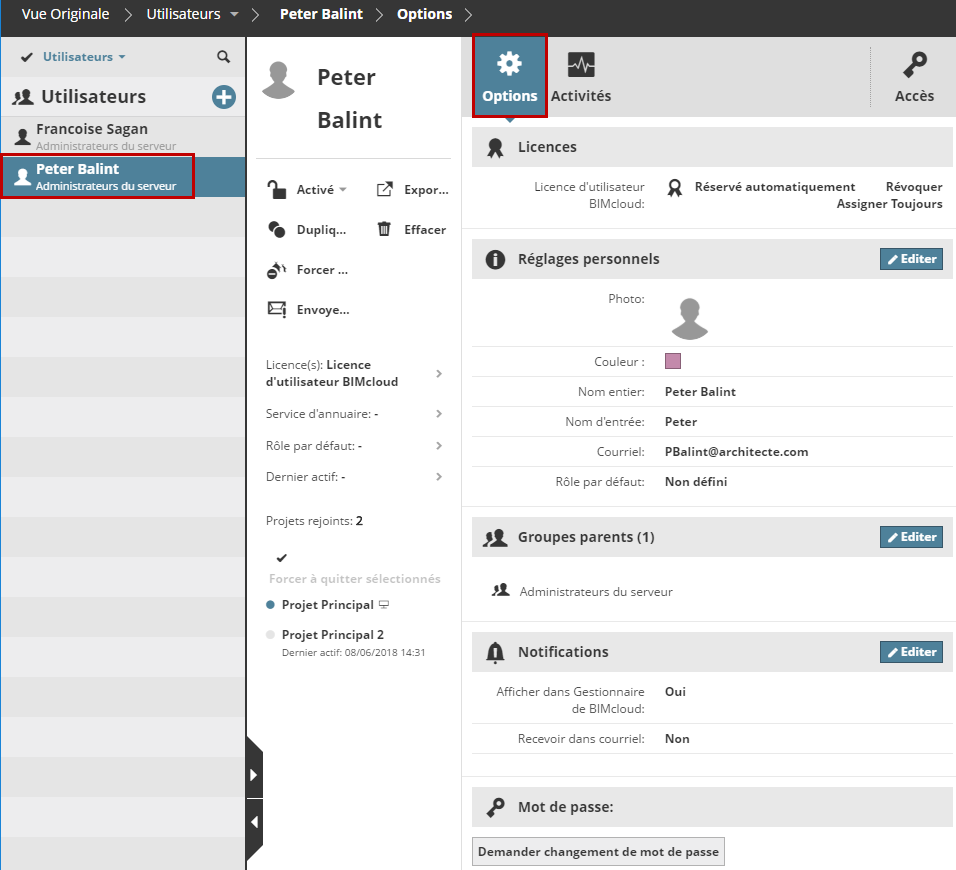Click the Dupliquer icon
This screenshot has width=956, height=870.
(x=277, y=229)
